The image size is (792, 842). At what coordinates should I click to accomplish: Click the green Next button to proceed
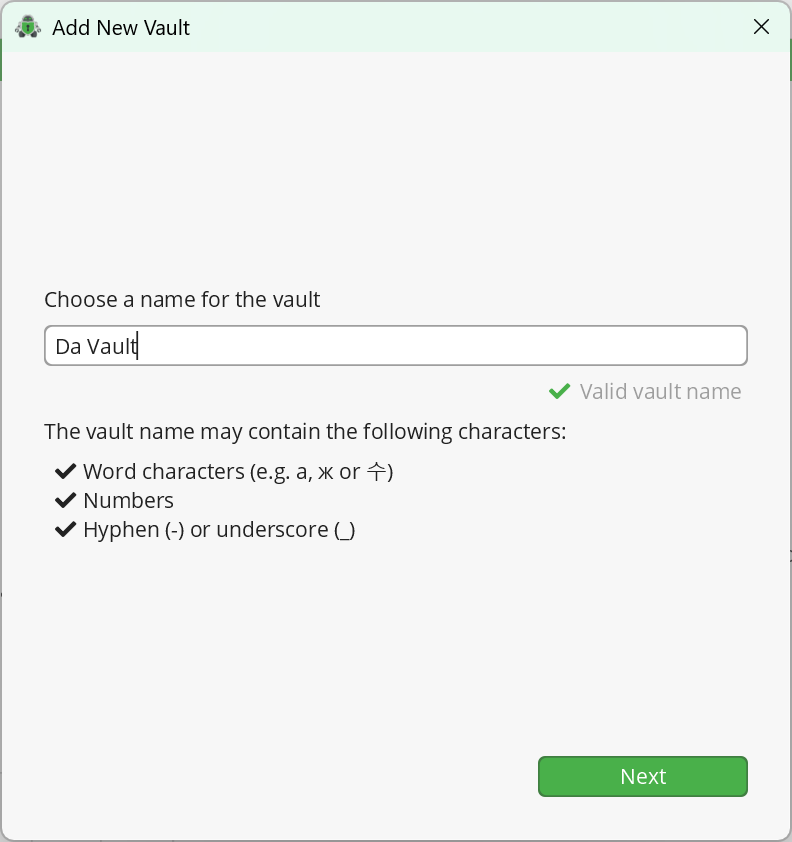point(643,776)
